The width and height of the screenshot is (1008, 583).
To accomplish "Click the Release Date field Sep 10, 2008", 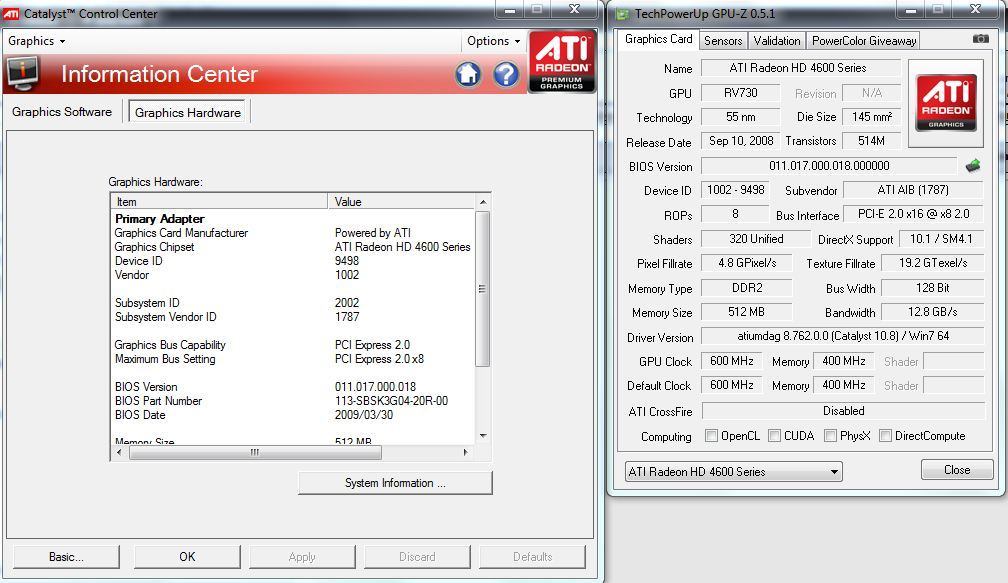I will coord(741,141).
